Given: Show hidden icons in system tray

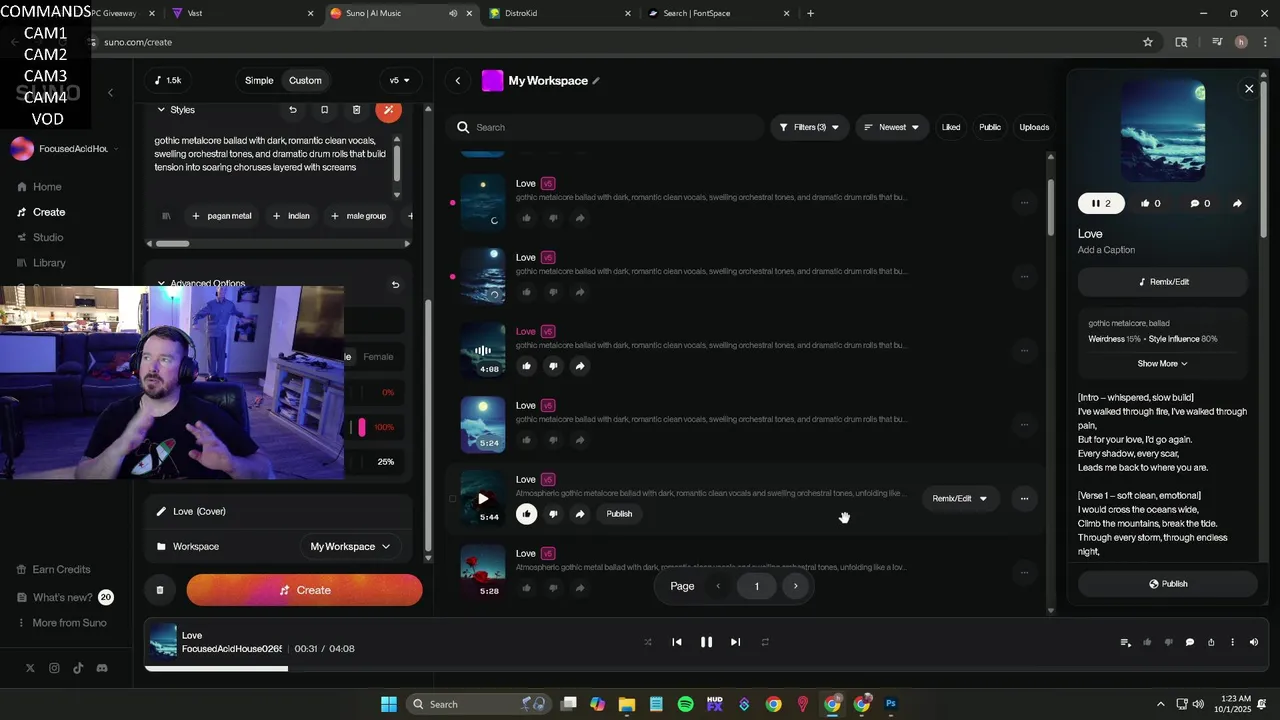Looking at the screenshot, I should click(1160, 704).
